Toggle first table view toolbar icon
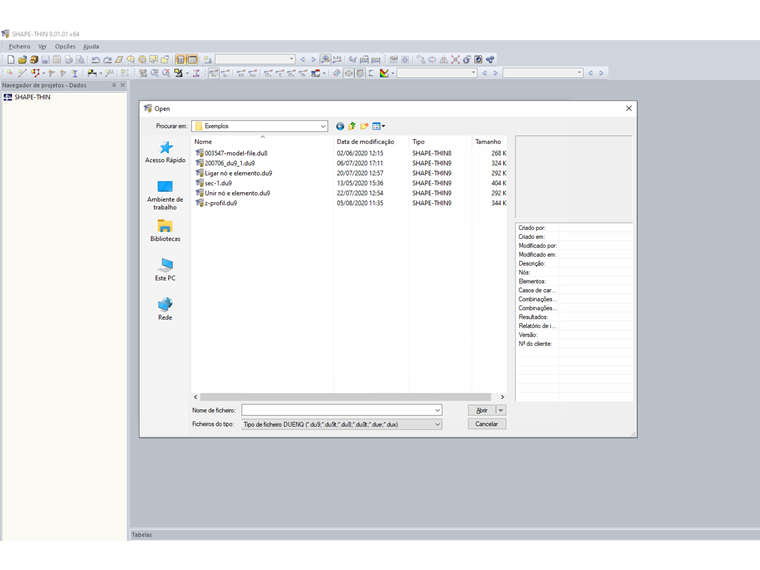 tap(180, 60)
